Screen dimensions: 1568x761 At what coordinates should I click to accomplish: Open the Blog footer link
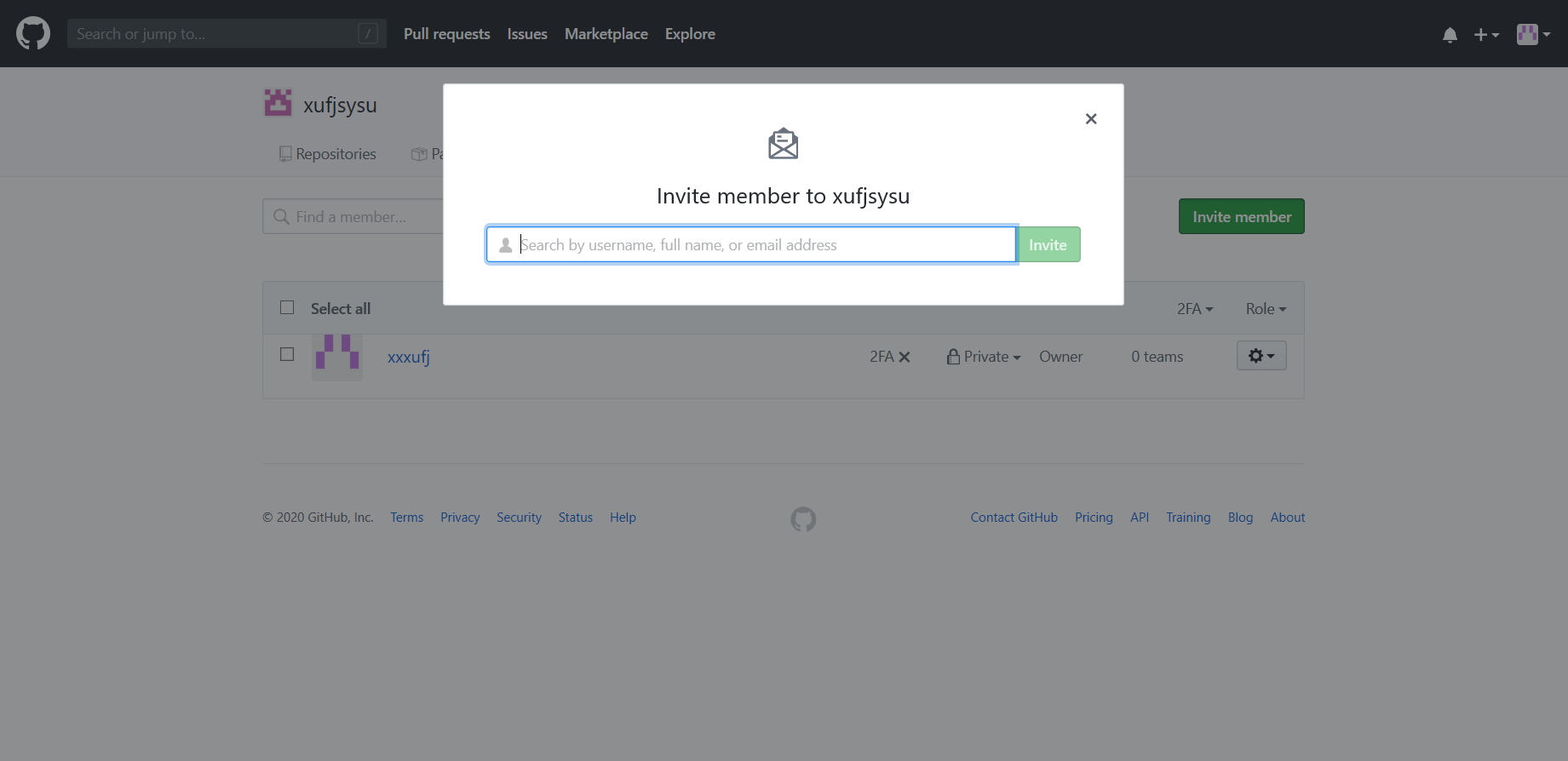pyautogui.click(x=1240, y=518)
